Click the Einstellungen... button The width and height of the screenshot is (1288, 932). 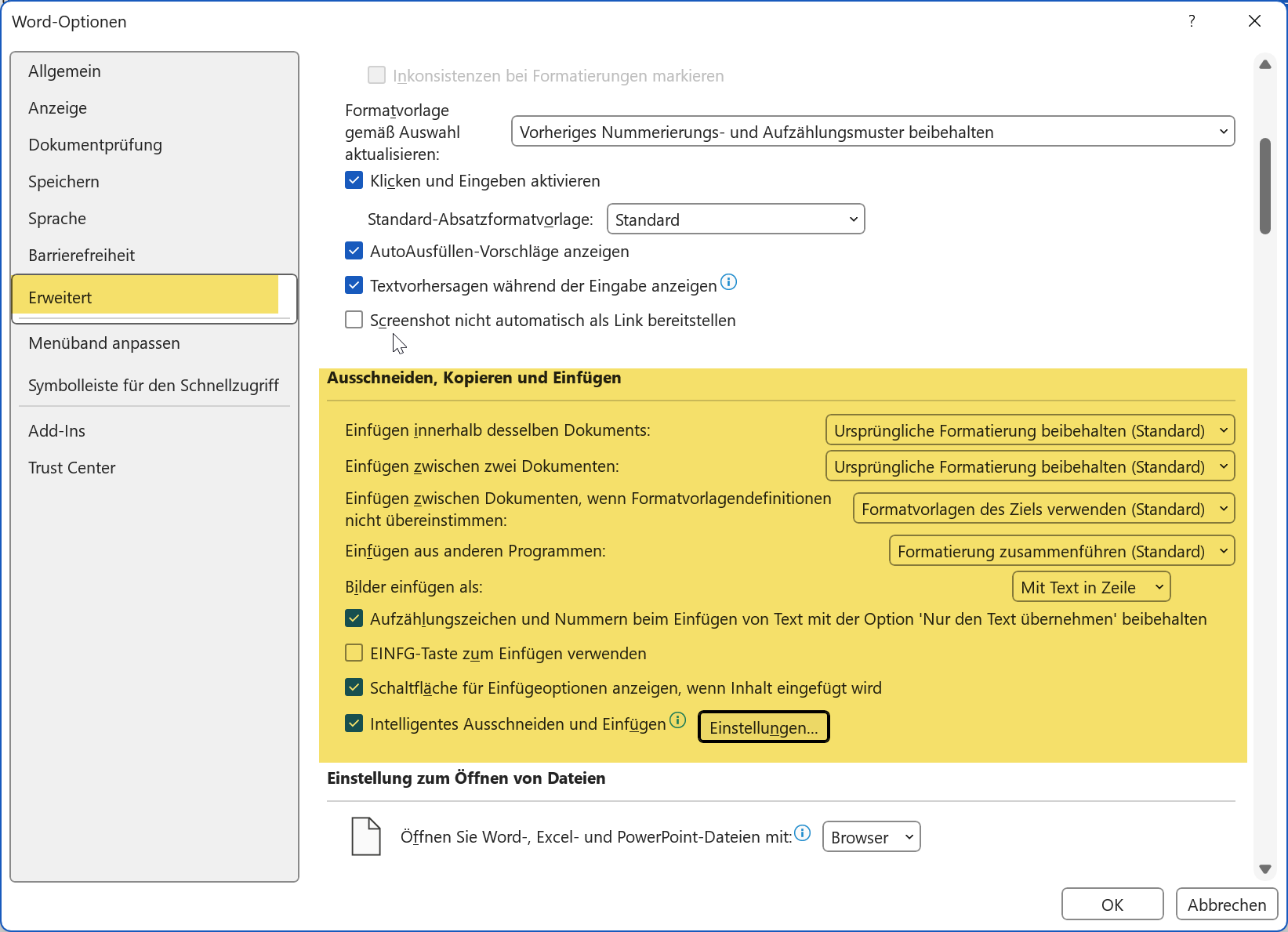(764, 727)
